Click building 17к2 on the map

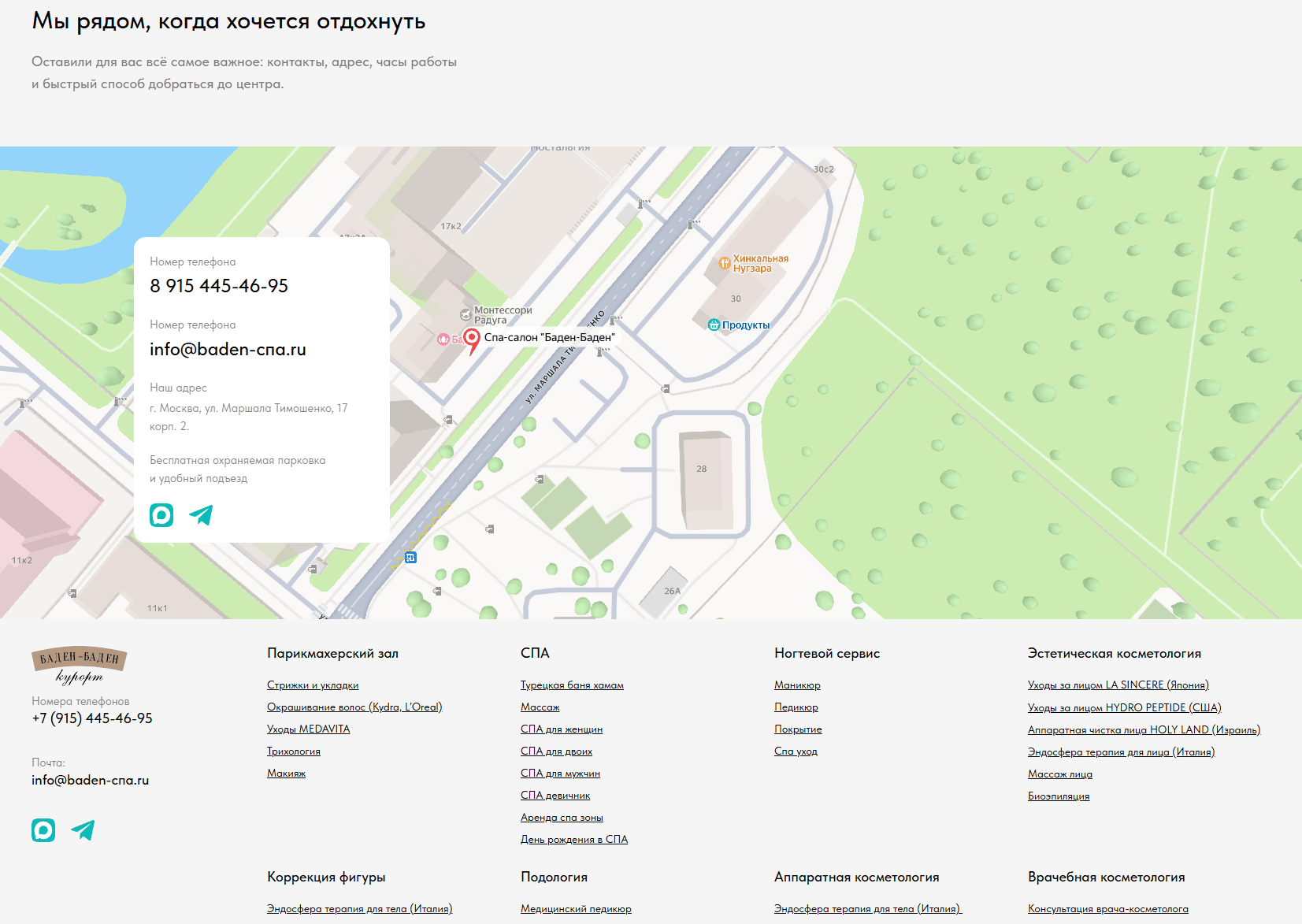tap(451, 226)
